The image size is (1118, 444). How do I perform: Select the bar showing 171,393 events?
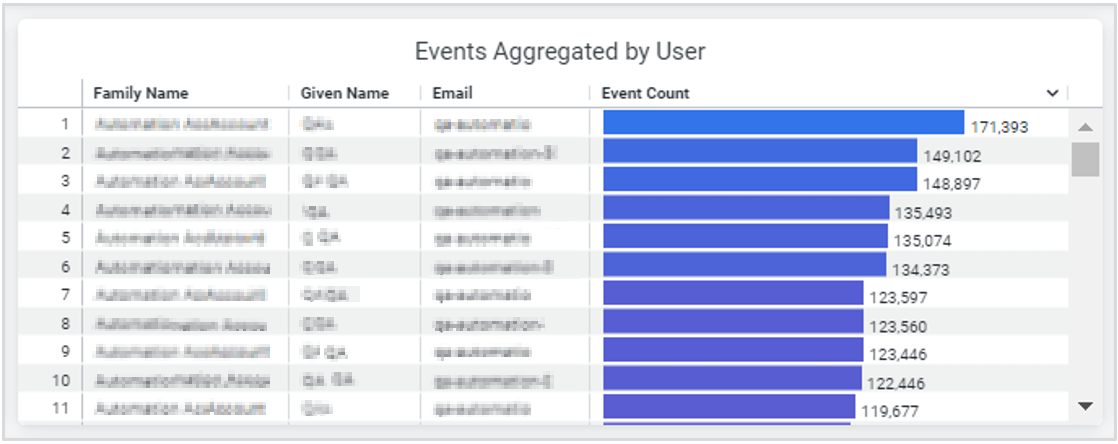783,122
